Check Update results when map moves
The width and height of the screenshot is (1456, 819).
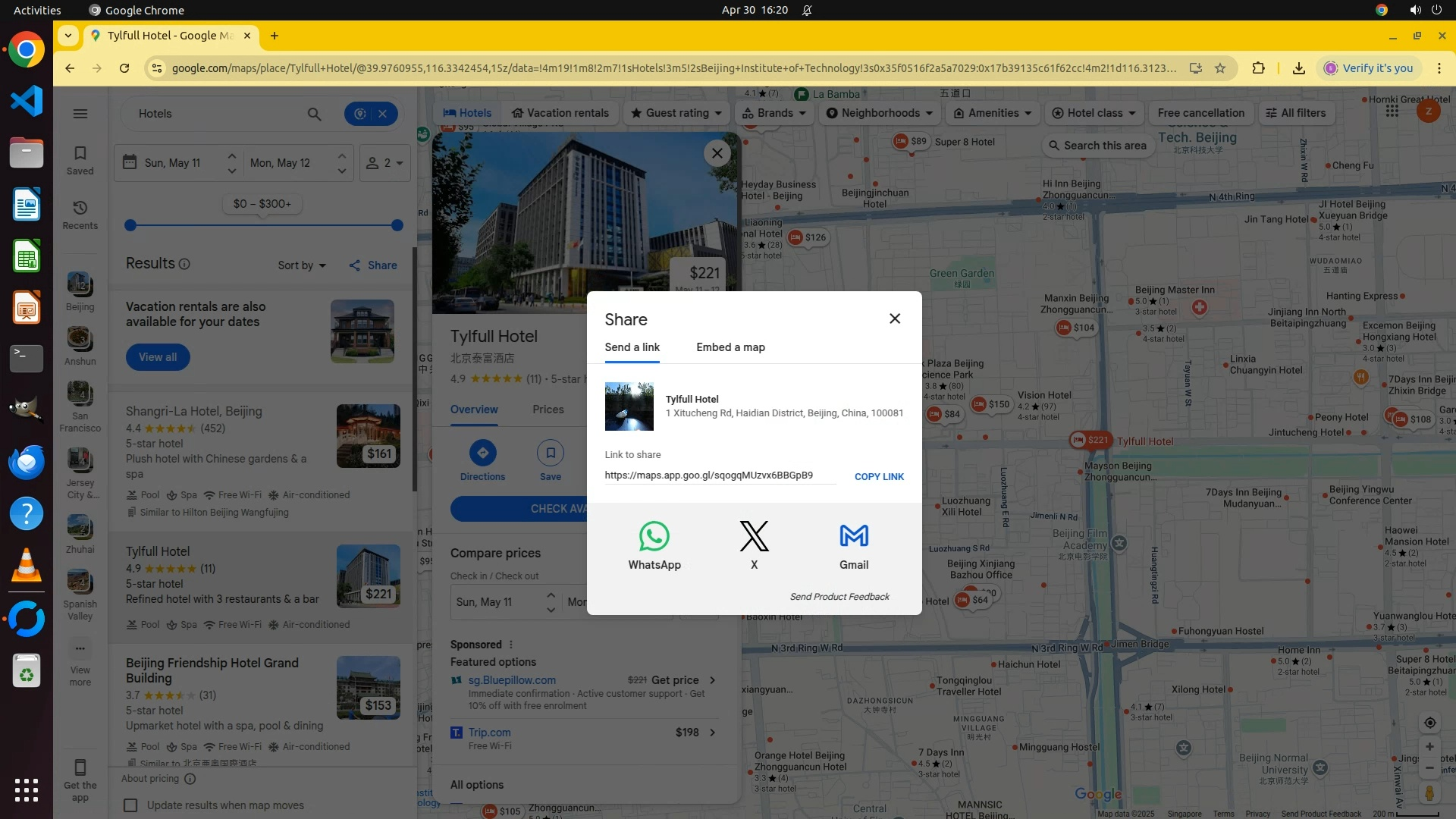click(130, 805)
